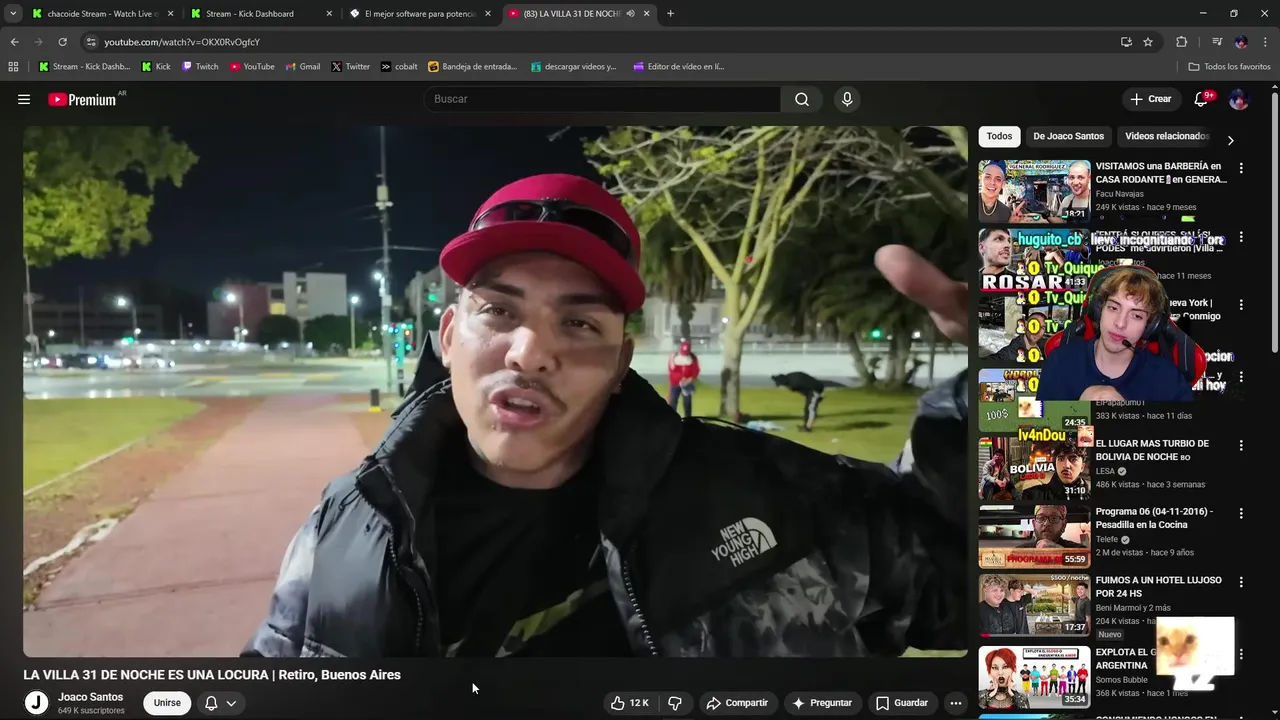Mute the LA VILLA 31 tab audio icon

pos(631,14)
